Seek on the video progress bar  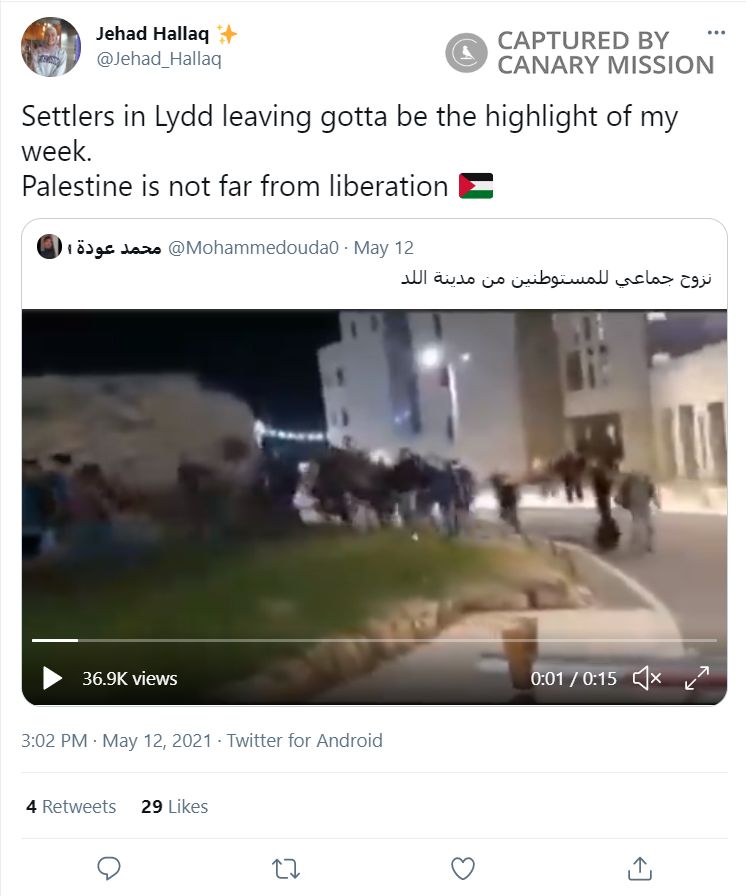click(x=374, y=641)
